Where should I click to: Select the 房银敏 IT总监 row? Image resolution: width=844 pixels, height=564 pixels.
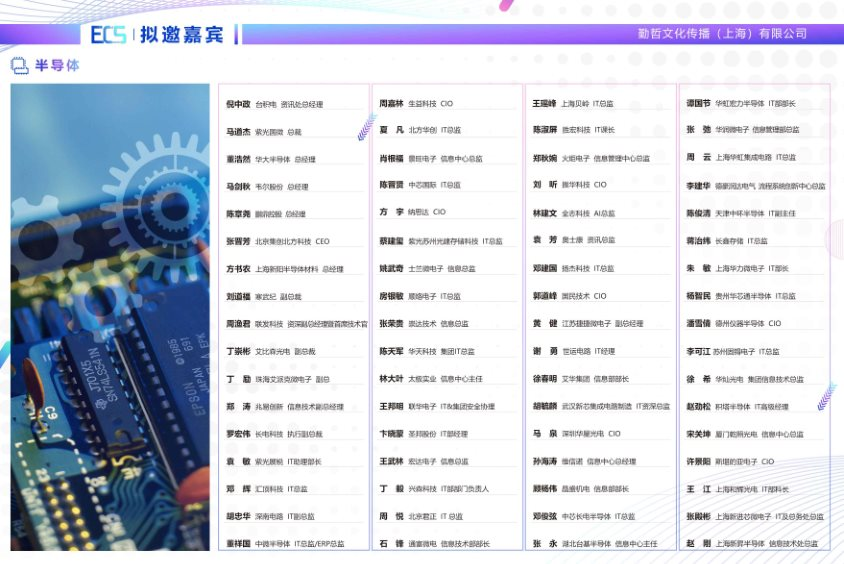pos(420,297)
